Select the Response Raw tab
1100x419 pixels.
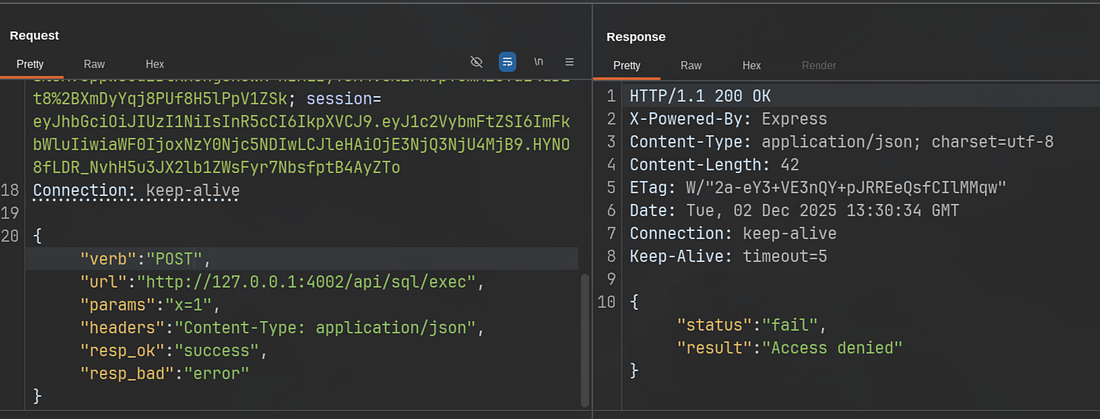[x=691, y=65]
